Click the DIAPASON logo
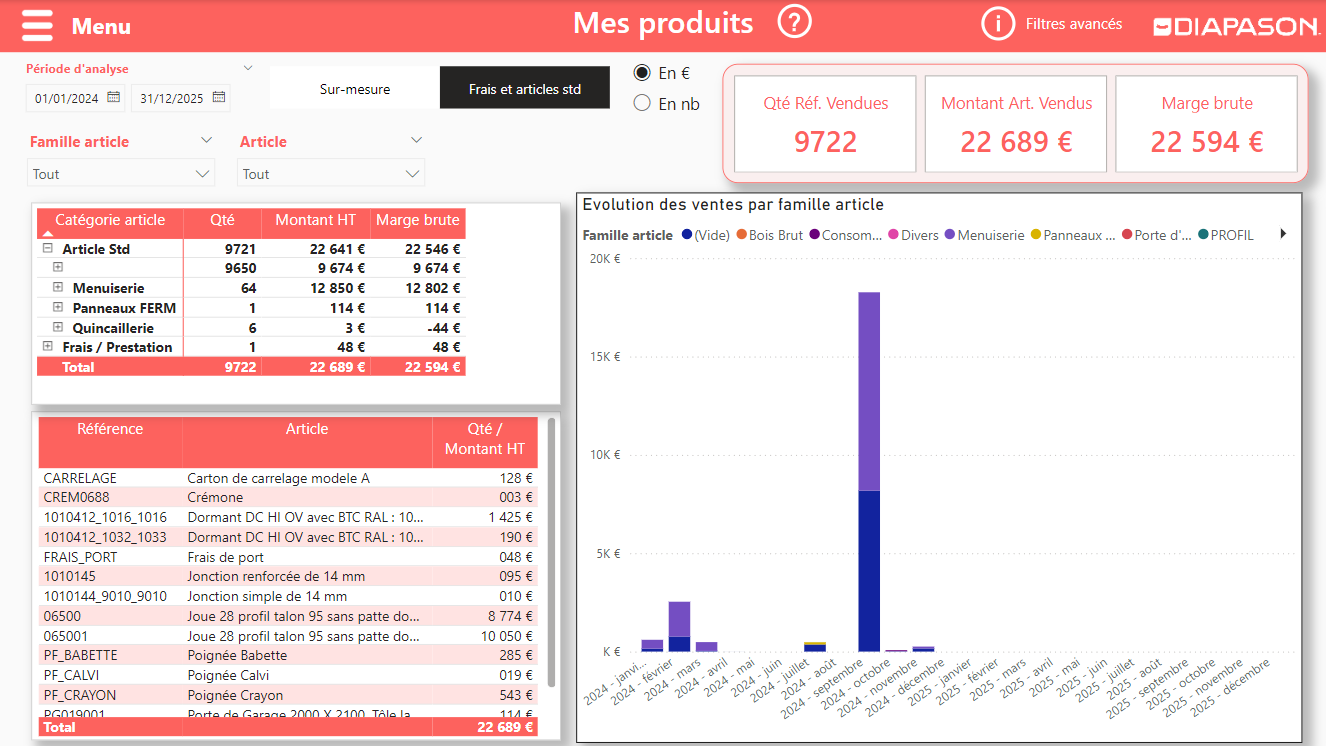Viewport: 1326px width, 746px height. [1236, 27]
